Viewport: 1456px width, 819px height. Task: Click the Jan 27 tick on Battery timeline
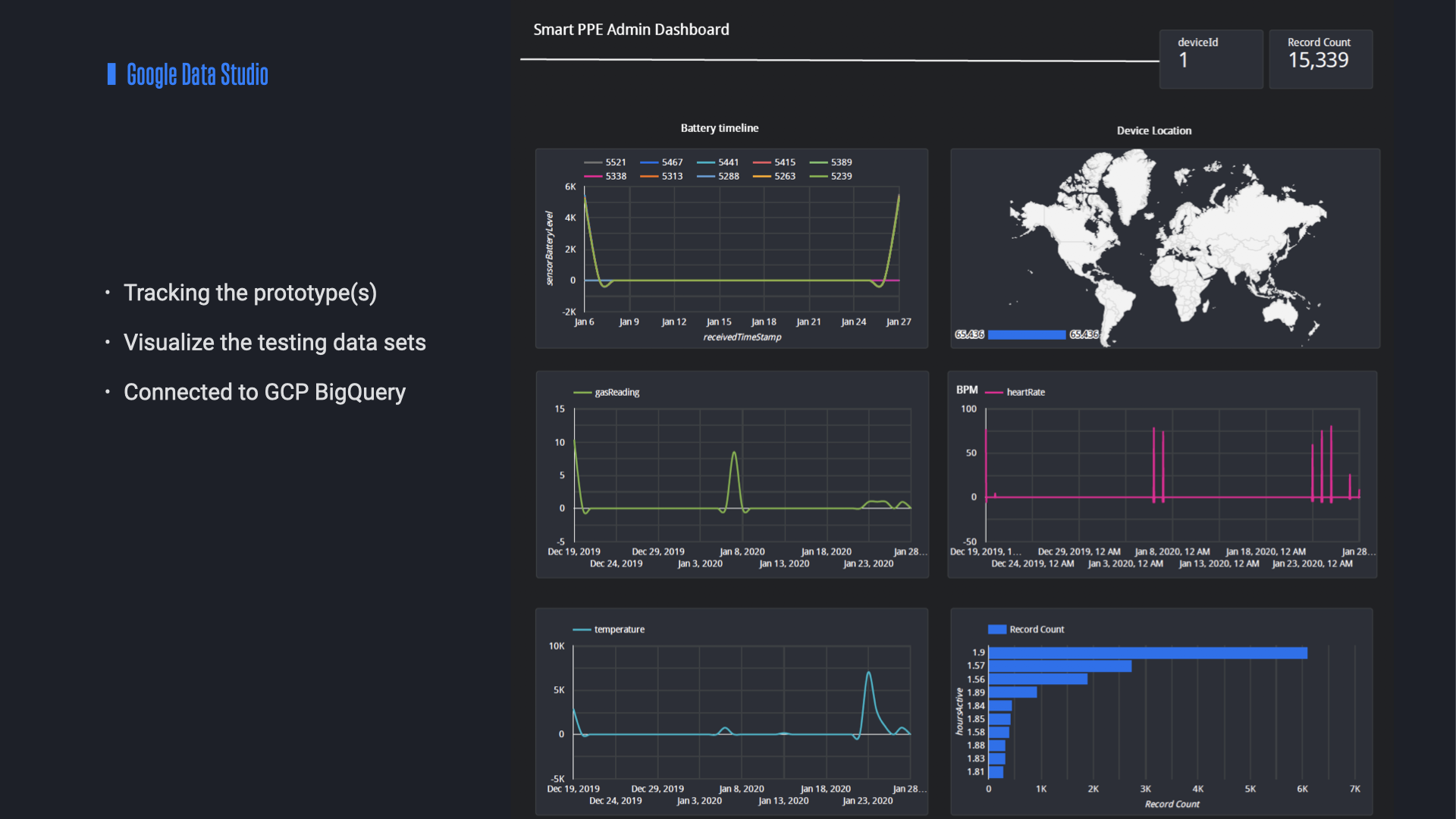pos(899,322)
